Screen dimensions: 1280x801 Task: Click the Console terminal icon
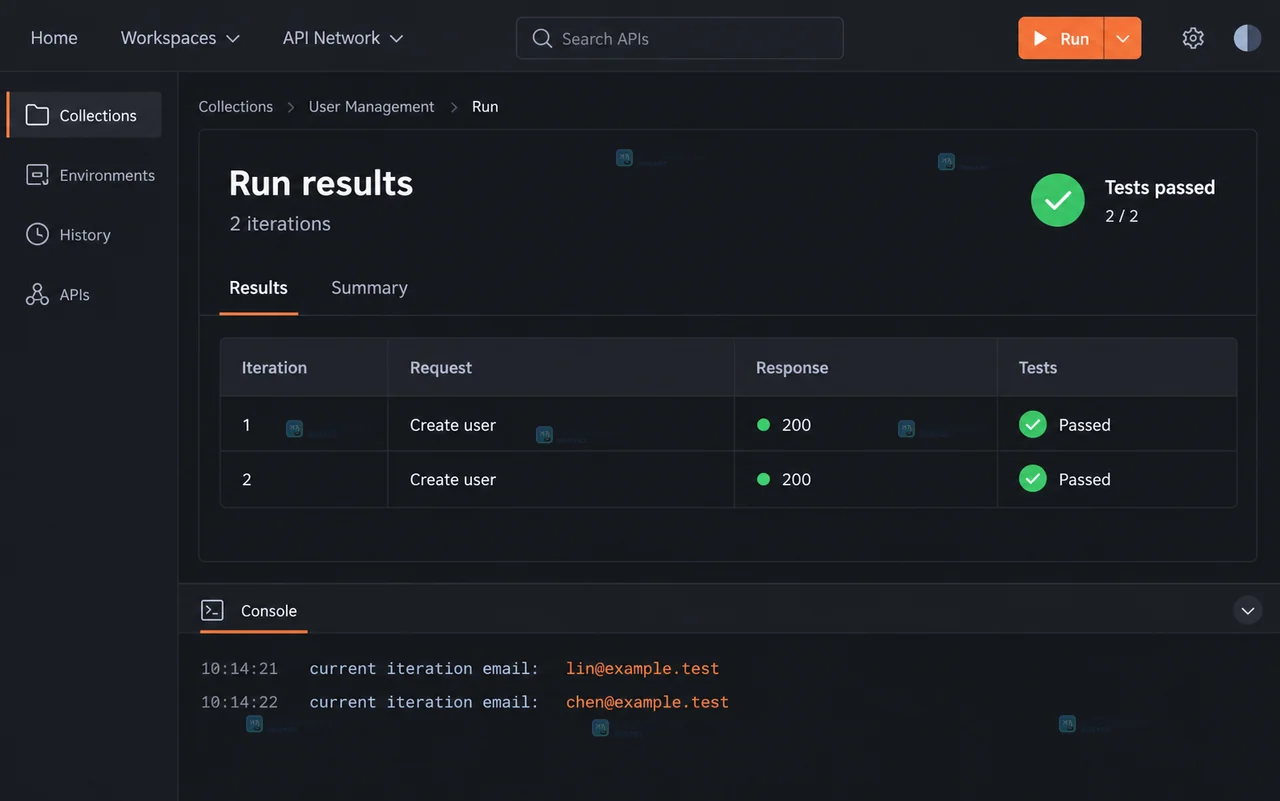tap(212, 610)
